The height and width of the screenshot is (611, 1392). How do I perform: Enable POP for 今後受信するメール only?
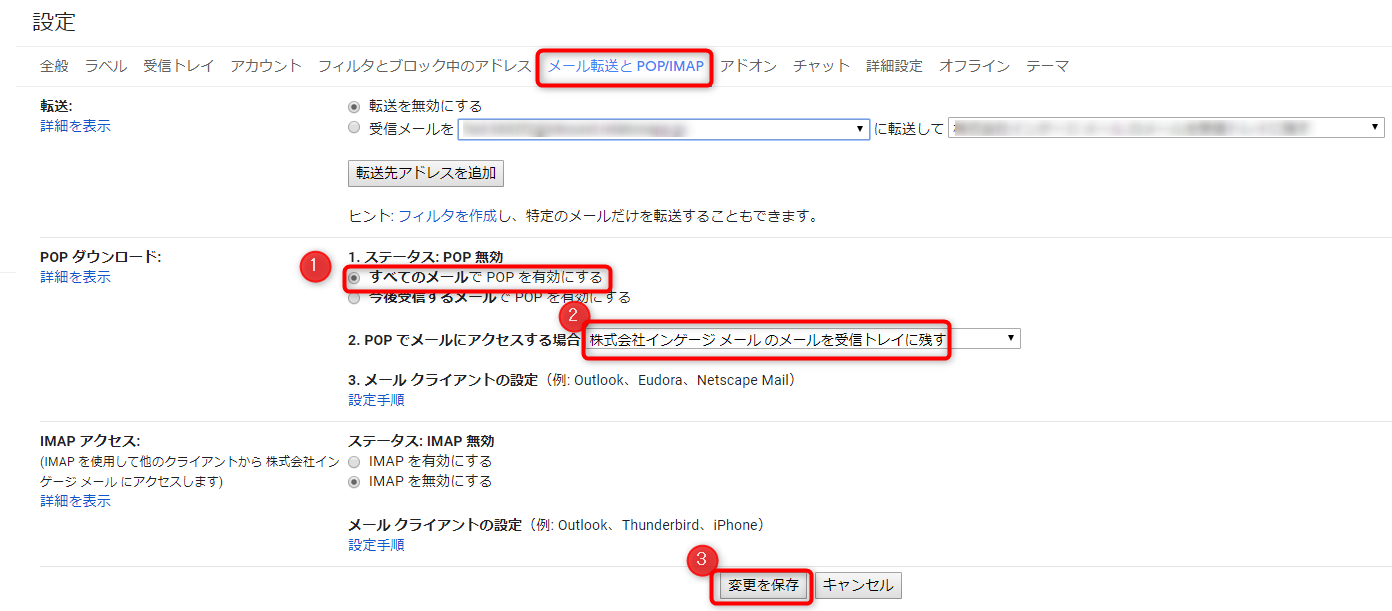tap(354, 297)
